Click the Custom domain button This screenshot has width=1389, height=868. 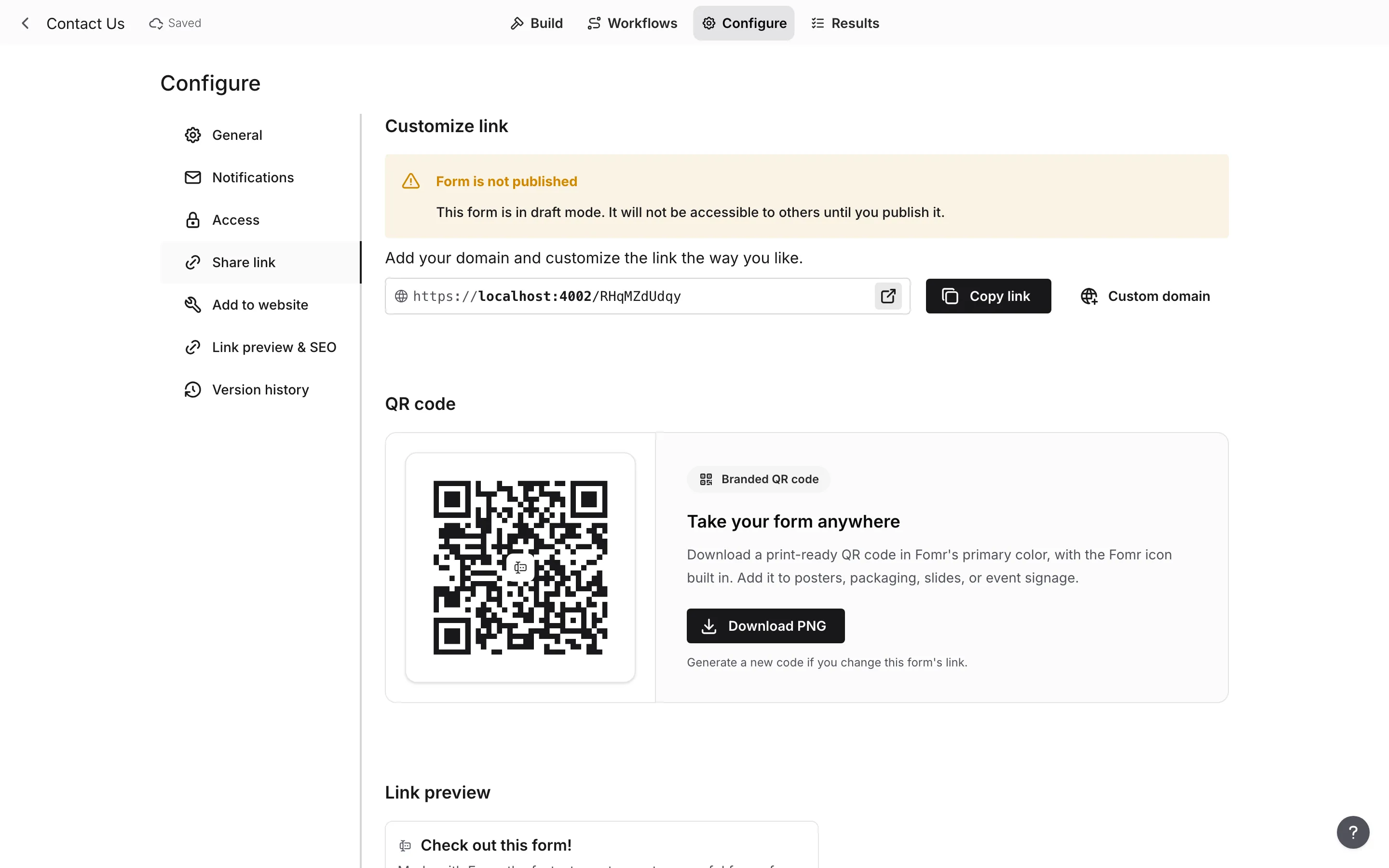tap(1145, 296)
